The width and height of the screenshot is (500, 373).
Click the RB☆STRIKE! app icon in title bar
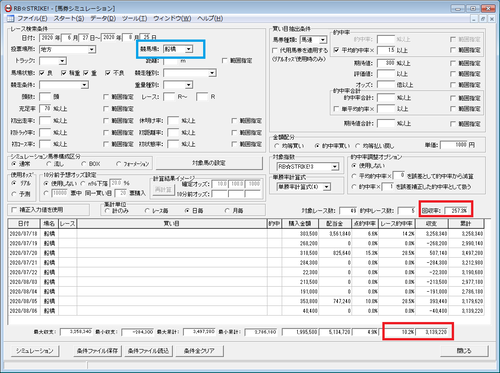click(x=8, y=8)
